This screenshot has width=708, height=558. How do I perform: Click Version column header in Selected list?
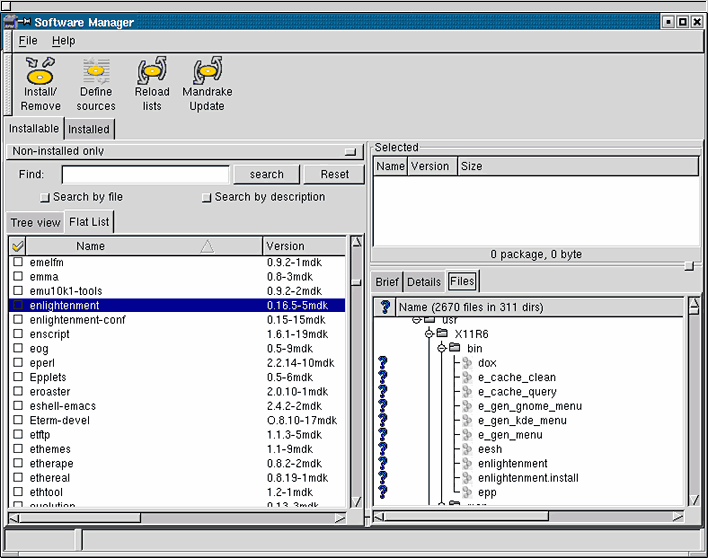(x=432, y=166)
